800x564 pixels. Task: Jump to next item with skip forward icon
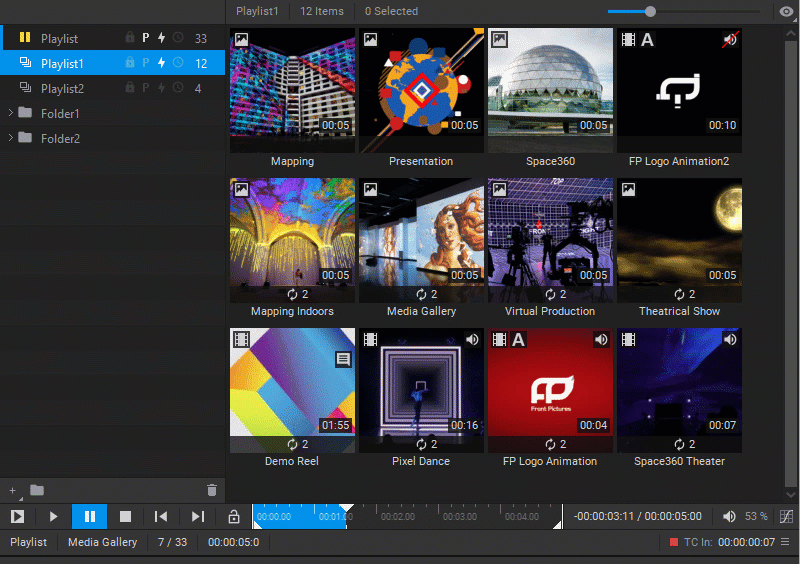pos(197,517)
